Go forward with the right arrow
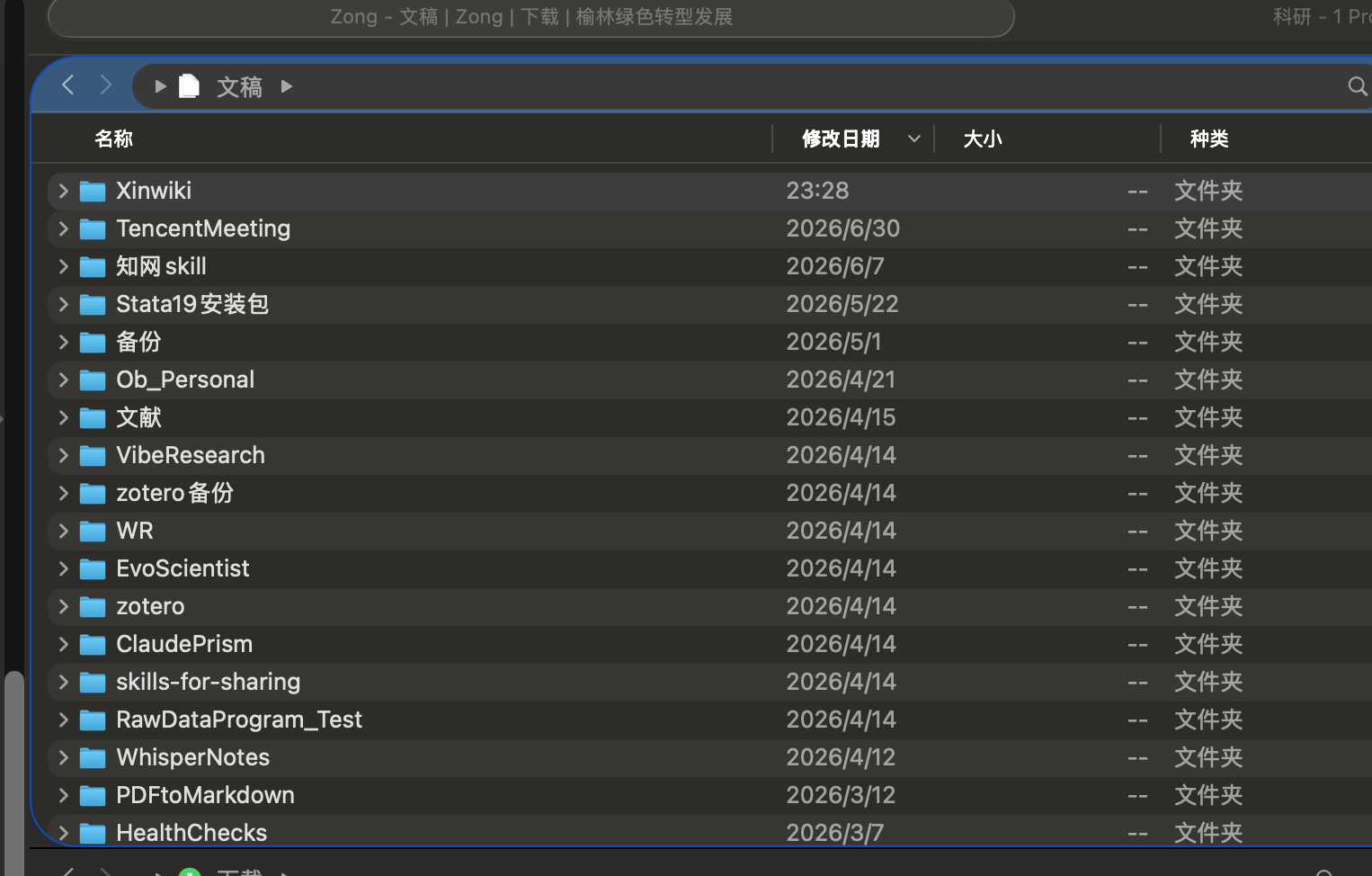Viewport: 1372px width, 876px height. (x=106, y=85)
